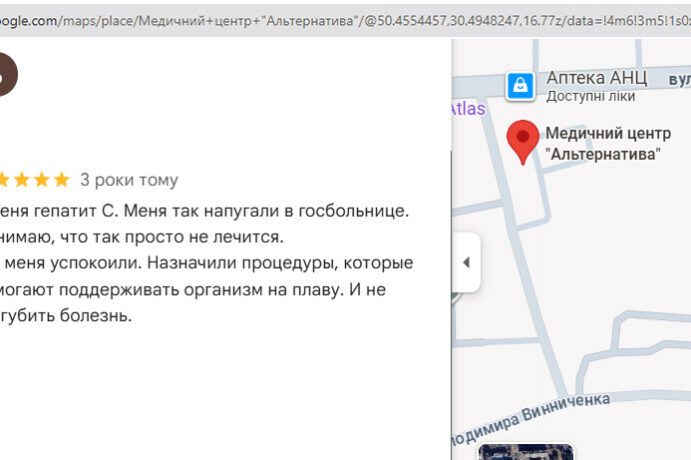The width and height of the screenshot is (691, 460).
Task: Click the red Медичний центр map pin
Action: [x=521, y=139]
